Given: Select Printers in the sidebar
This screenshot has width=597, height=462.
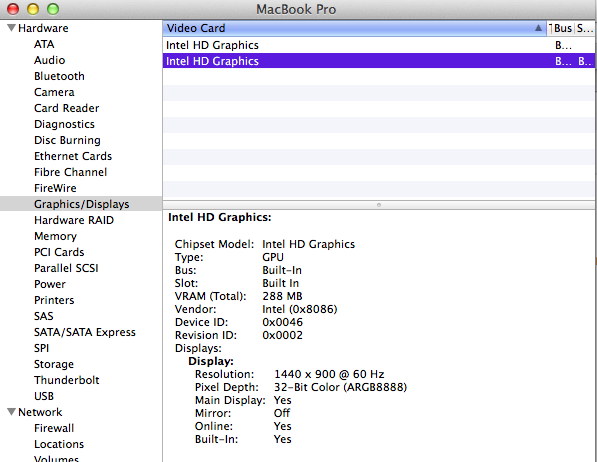Looking at the screenshot, I should click(x=54, y=300).
